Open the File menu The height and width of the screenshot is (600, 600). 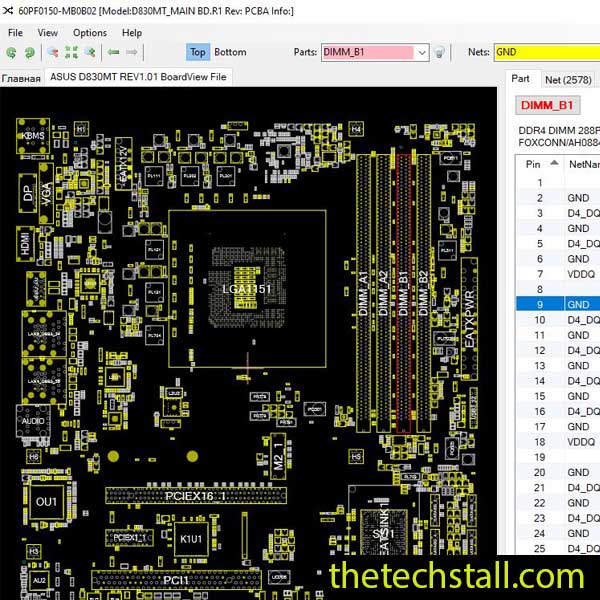click(x=16, y=32)
